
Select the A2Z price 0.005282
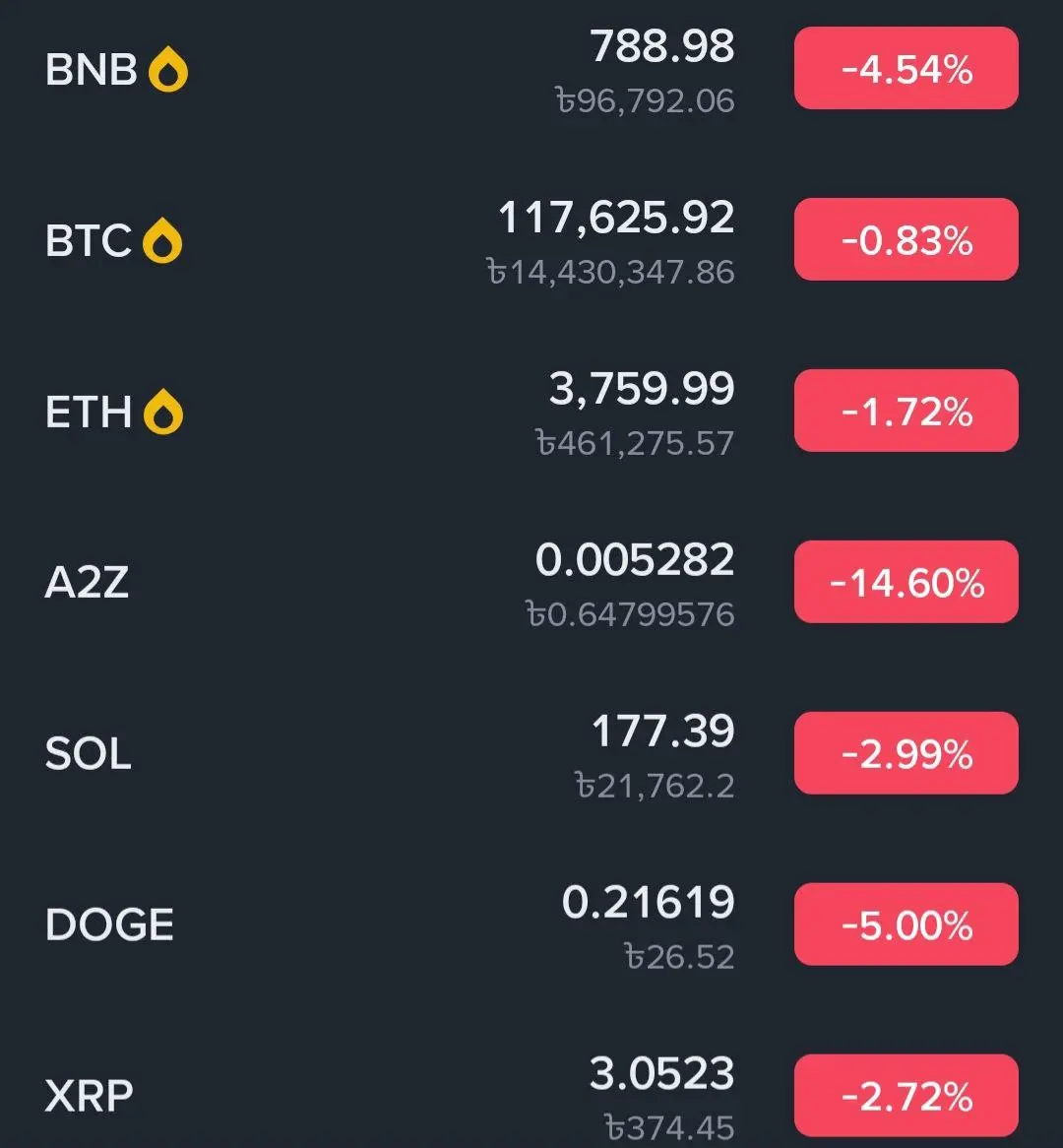click(x=635, y=560)
